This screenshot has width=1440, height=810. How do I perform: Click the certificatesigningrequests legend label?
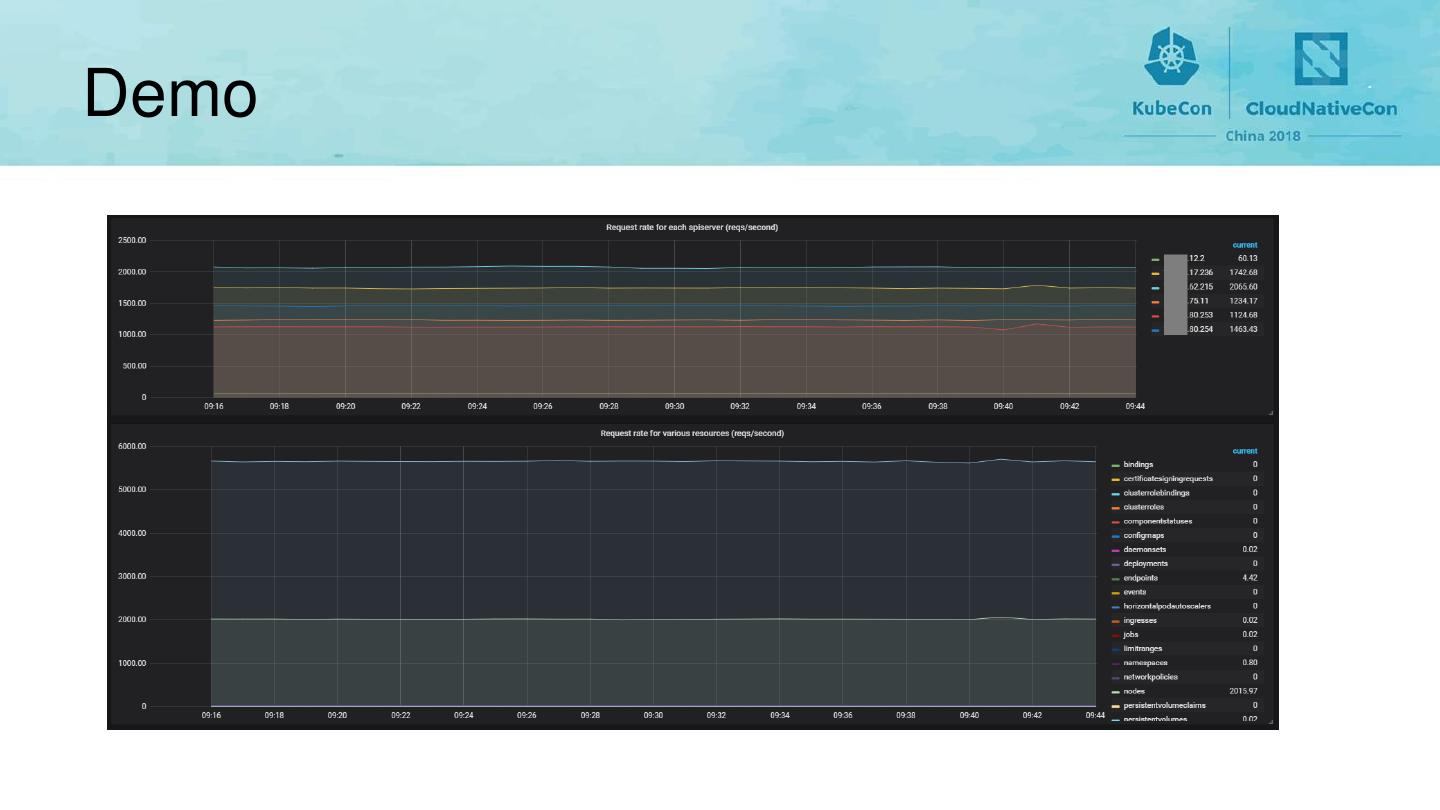pyautogui.click(x=1168, y=479)
